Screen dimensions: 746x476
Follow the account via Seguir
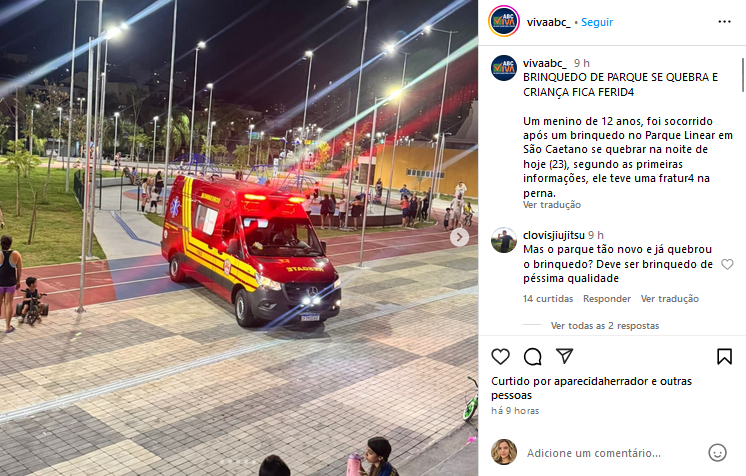(597, 22)
